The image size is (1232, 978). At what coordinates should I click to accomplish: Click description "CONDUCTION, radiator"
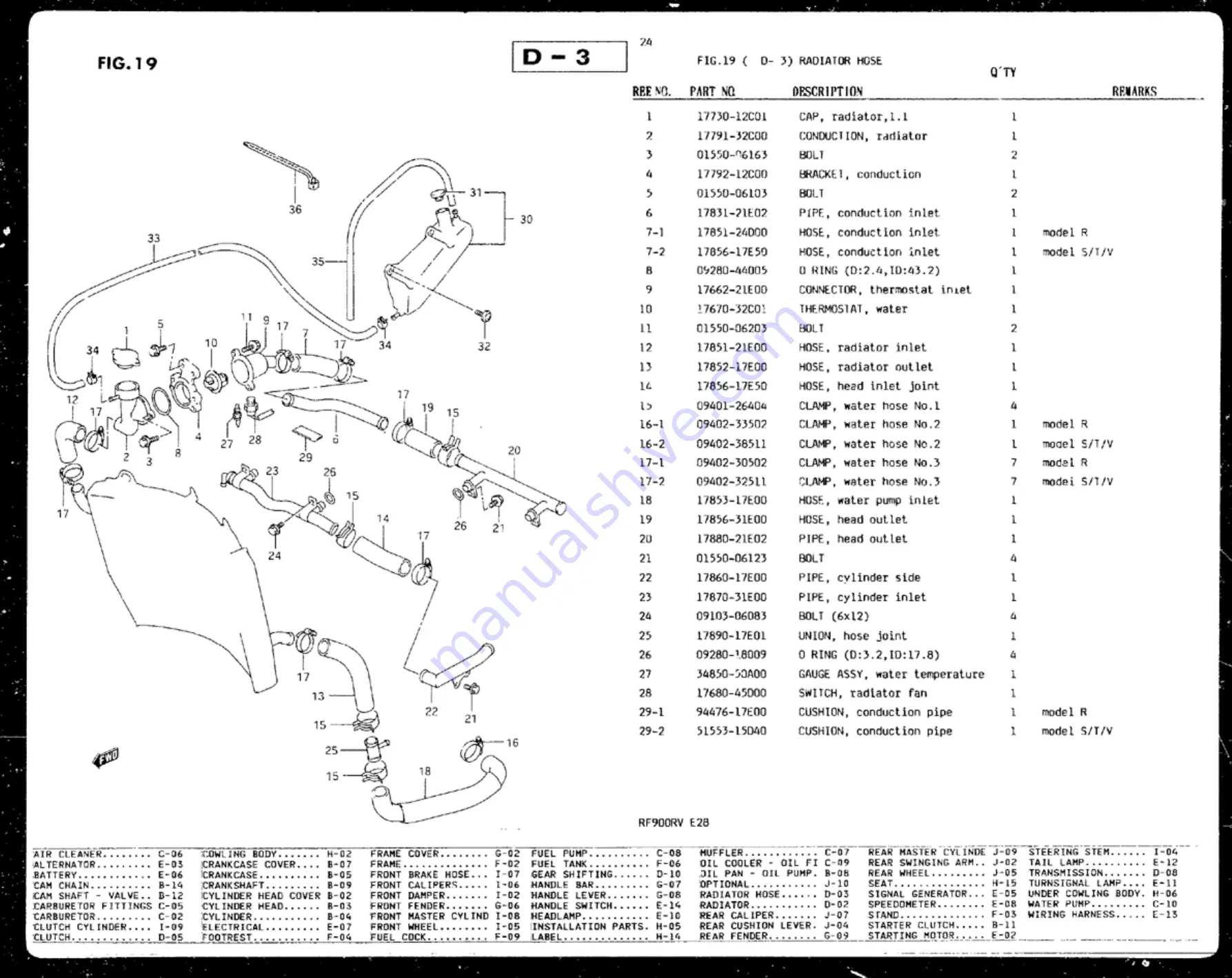click(862, 136)
